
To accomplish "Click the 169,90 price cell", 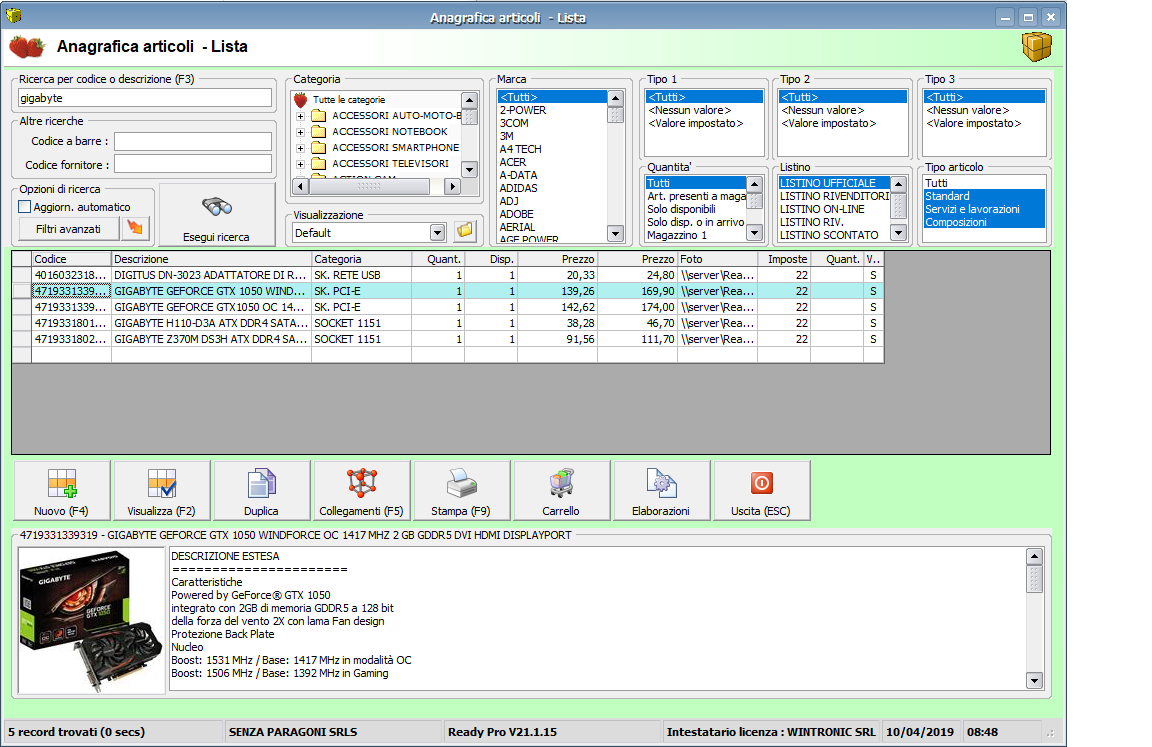I will [637, 292].
